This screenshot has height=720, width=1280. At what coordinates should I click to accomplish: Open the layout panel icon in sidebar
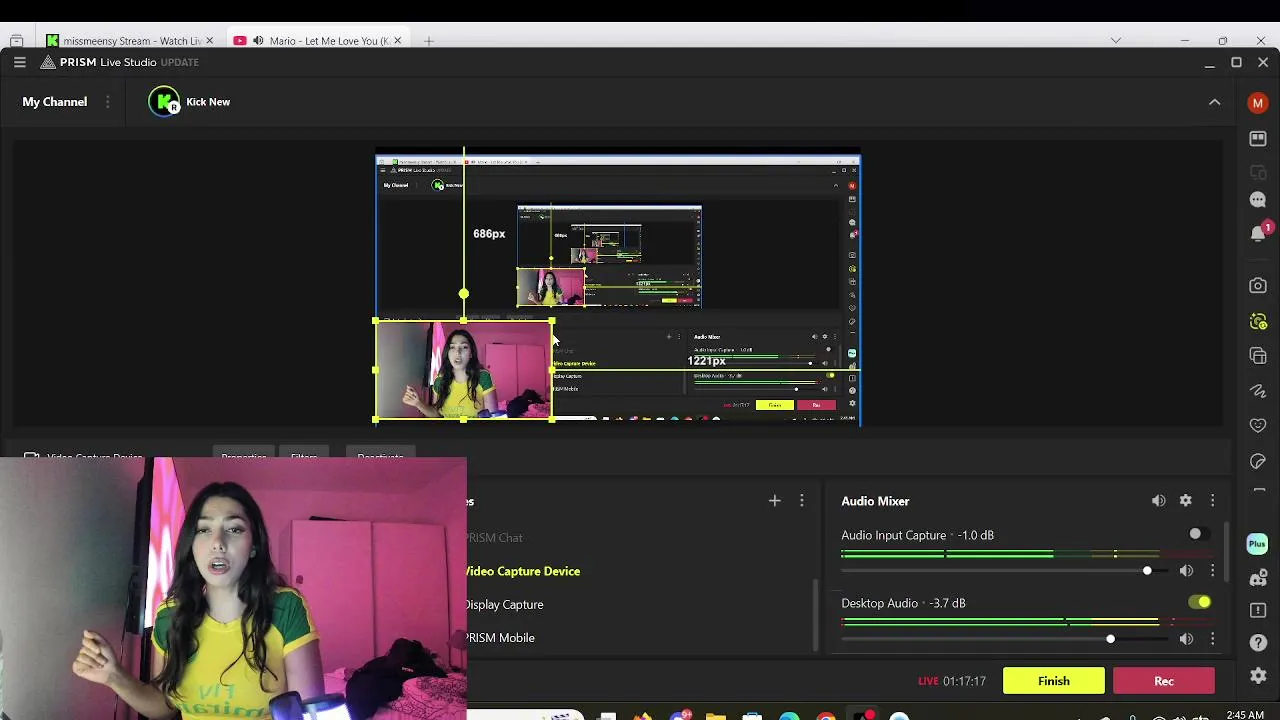coord(1258,139)
